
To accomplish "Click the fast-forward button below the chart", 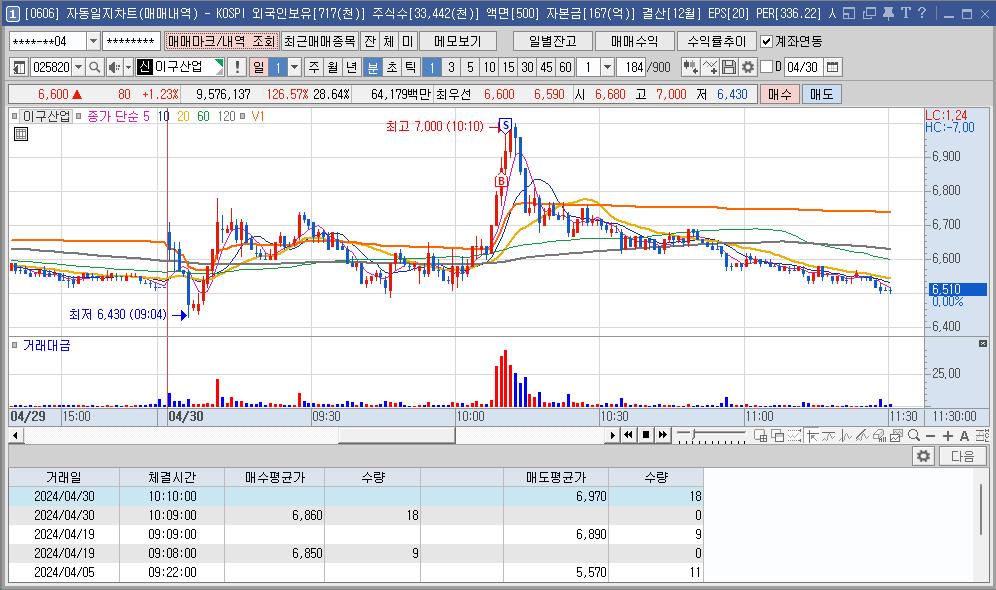I will [663, 435].
